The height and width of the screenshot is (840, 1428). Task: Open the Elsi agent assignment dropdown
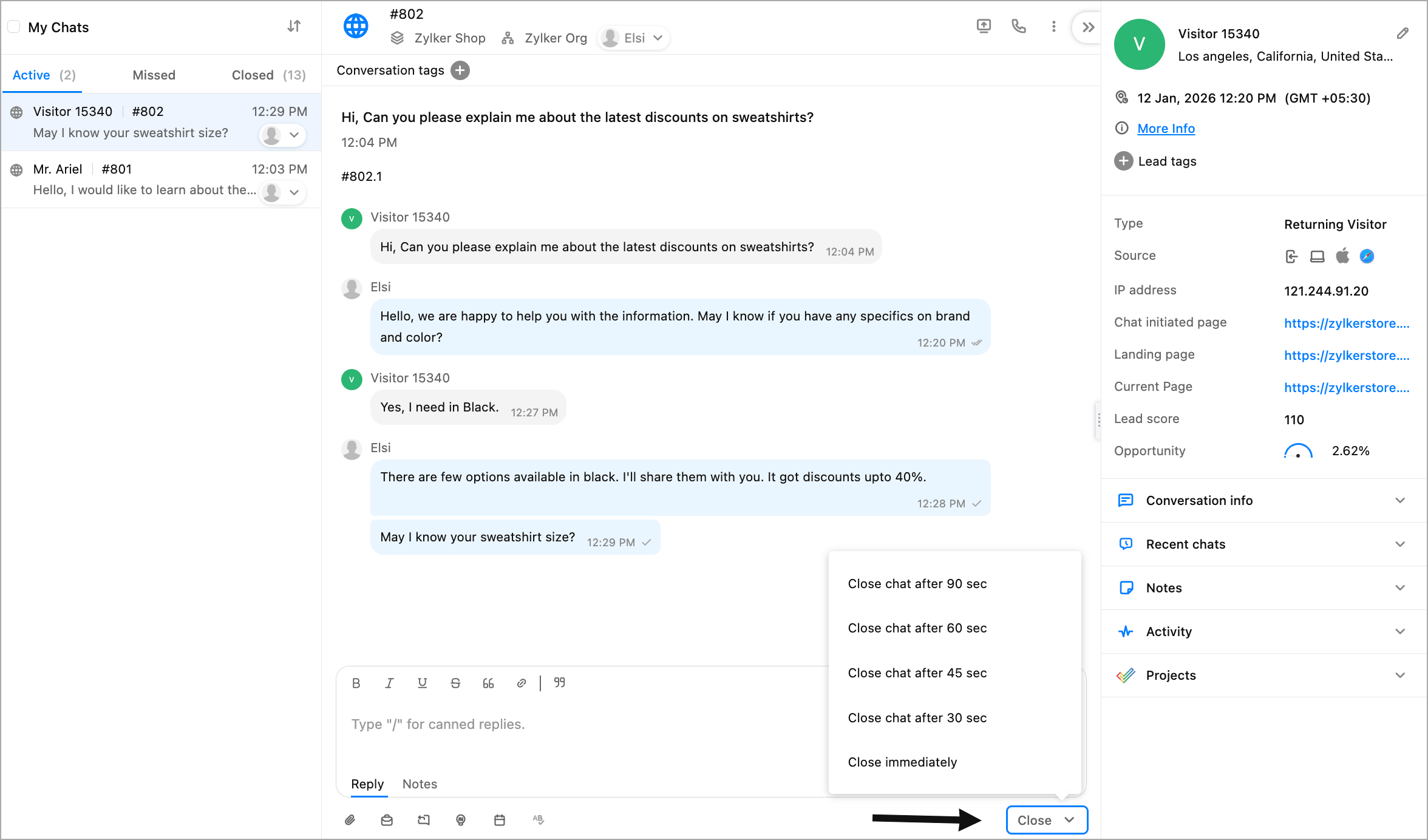pos(634,38)
